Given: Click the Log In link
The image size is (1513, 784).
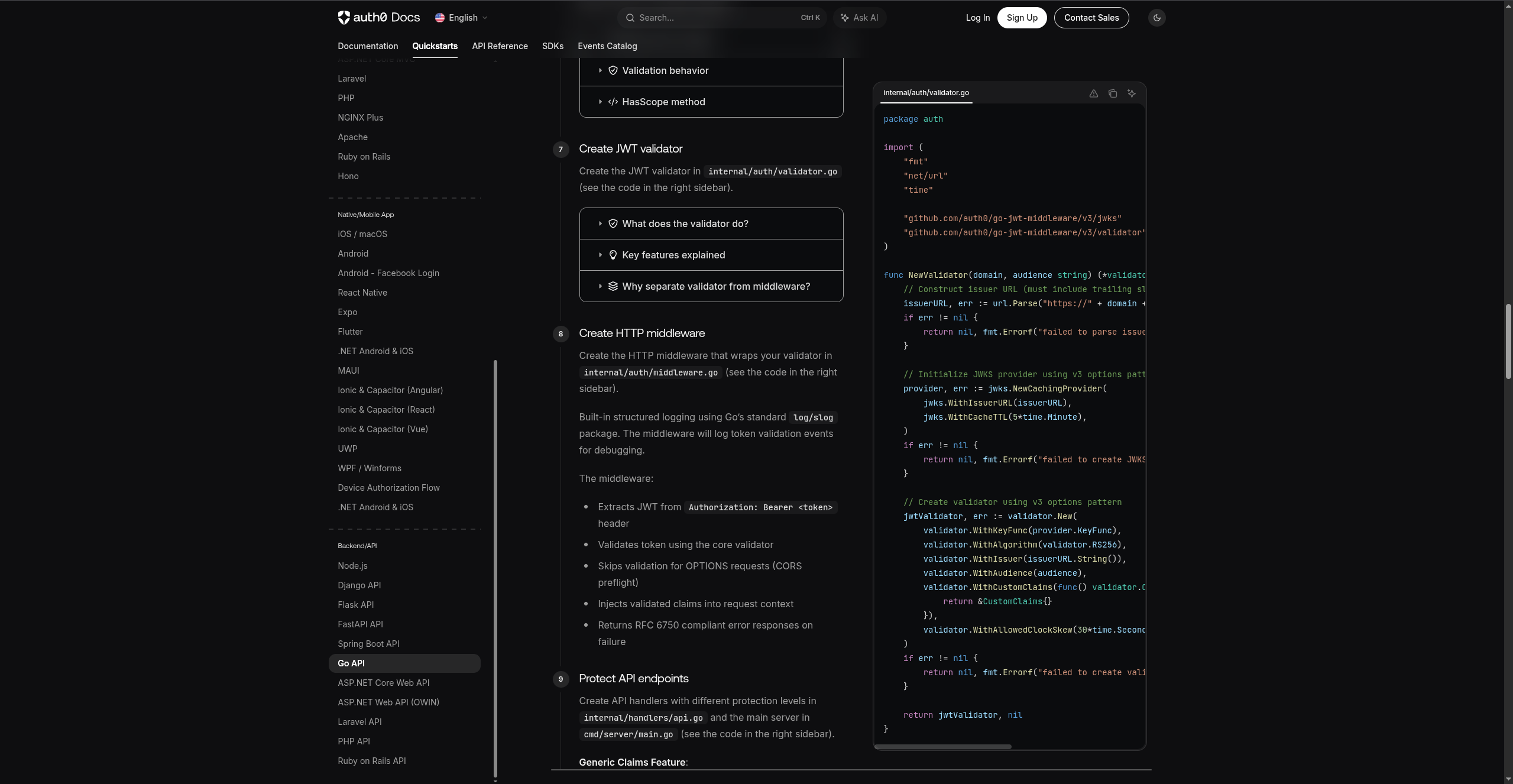Looking at the screenshot, I should [977, 18].
